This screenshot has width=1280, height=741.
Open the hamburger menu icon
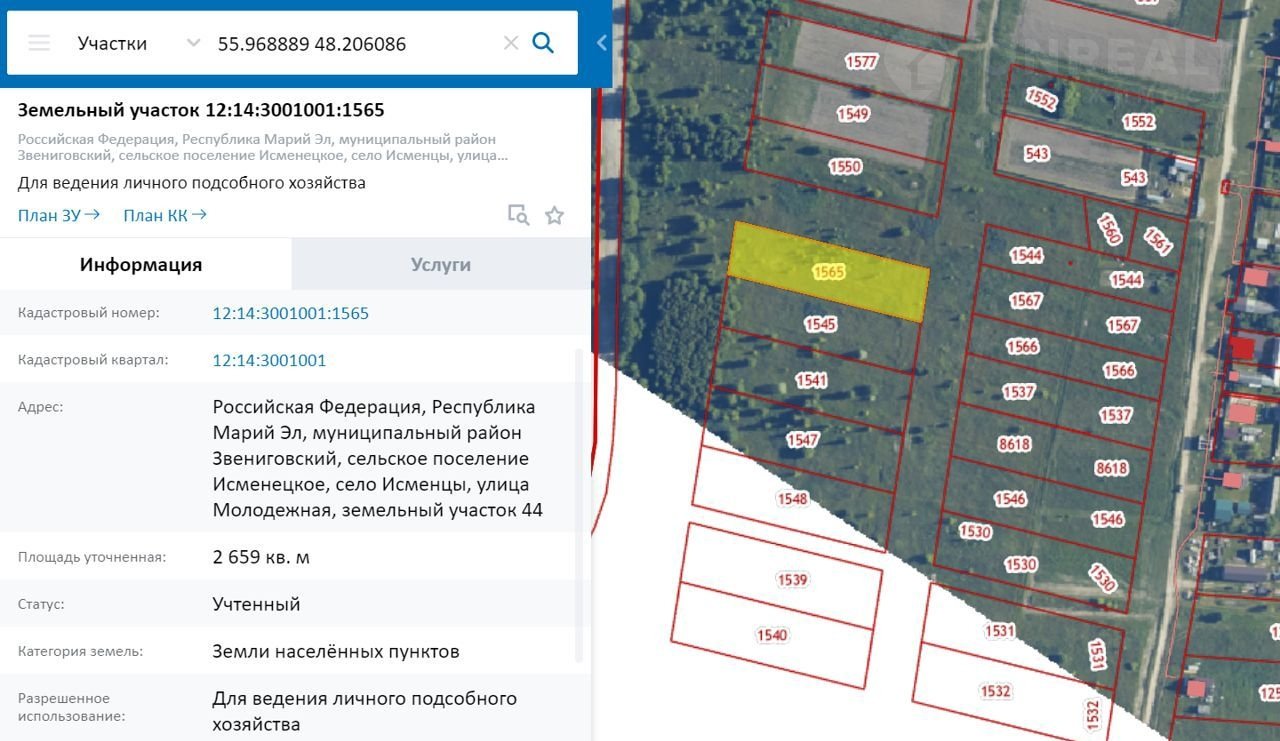point(39,43)
